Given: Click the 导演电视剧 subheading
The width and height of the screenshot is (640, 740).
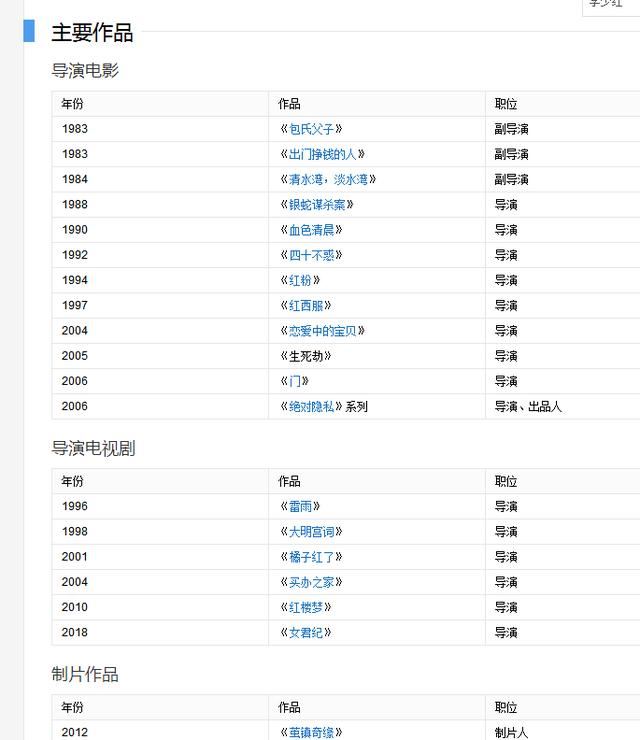Looking at the screenshot, I should point(93,448).
